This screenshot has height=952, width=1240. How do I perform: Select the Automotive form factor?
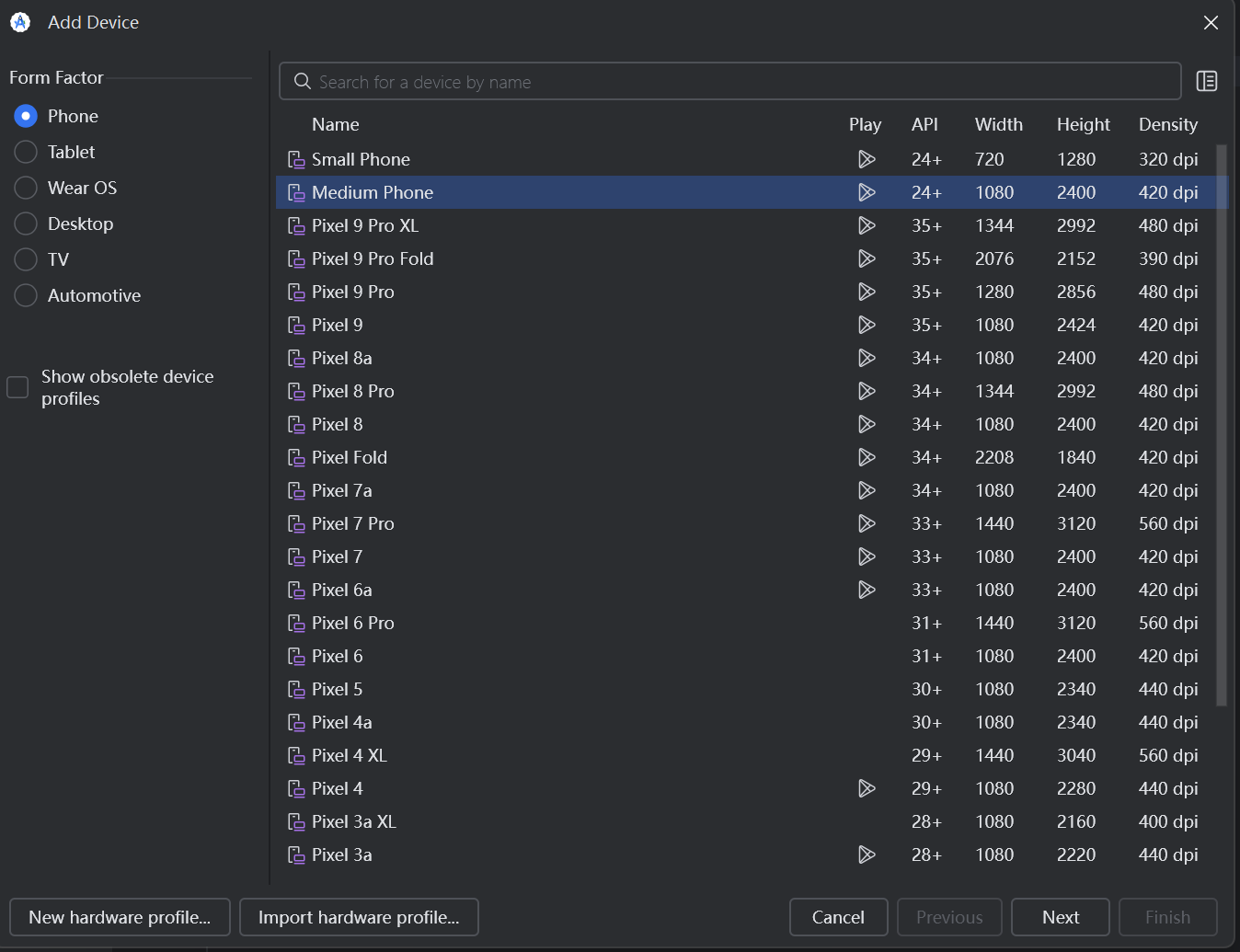(x=26, y=295)
